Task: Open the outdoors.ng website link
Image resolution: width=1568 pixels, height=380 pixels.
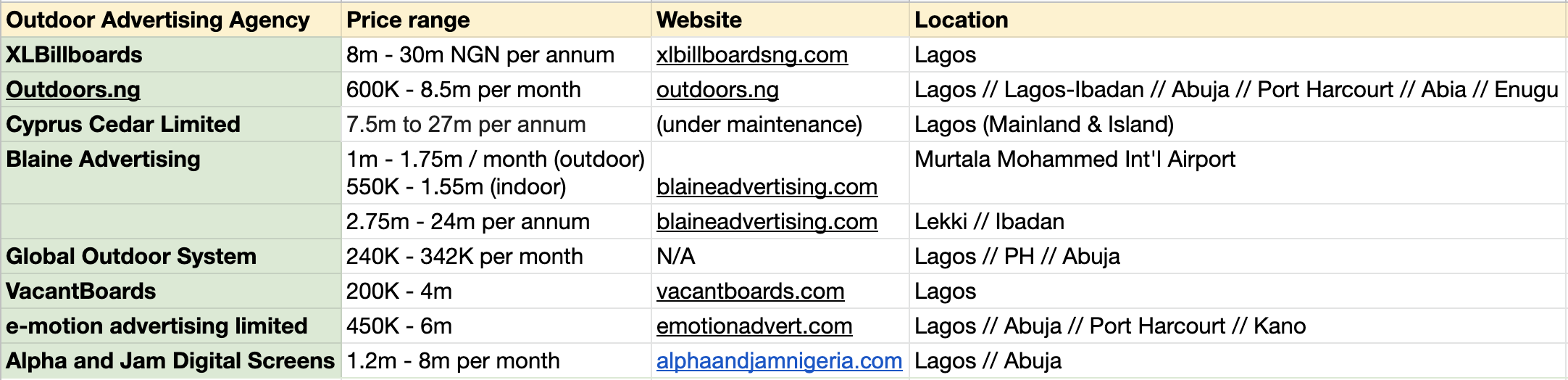Action: [x=717, y=90]
